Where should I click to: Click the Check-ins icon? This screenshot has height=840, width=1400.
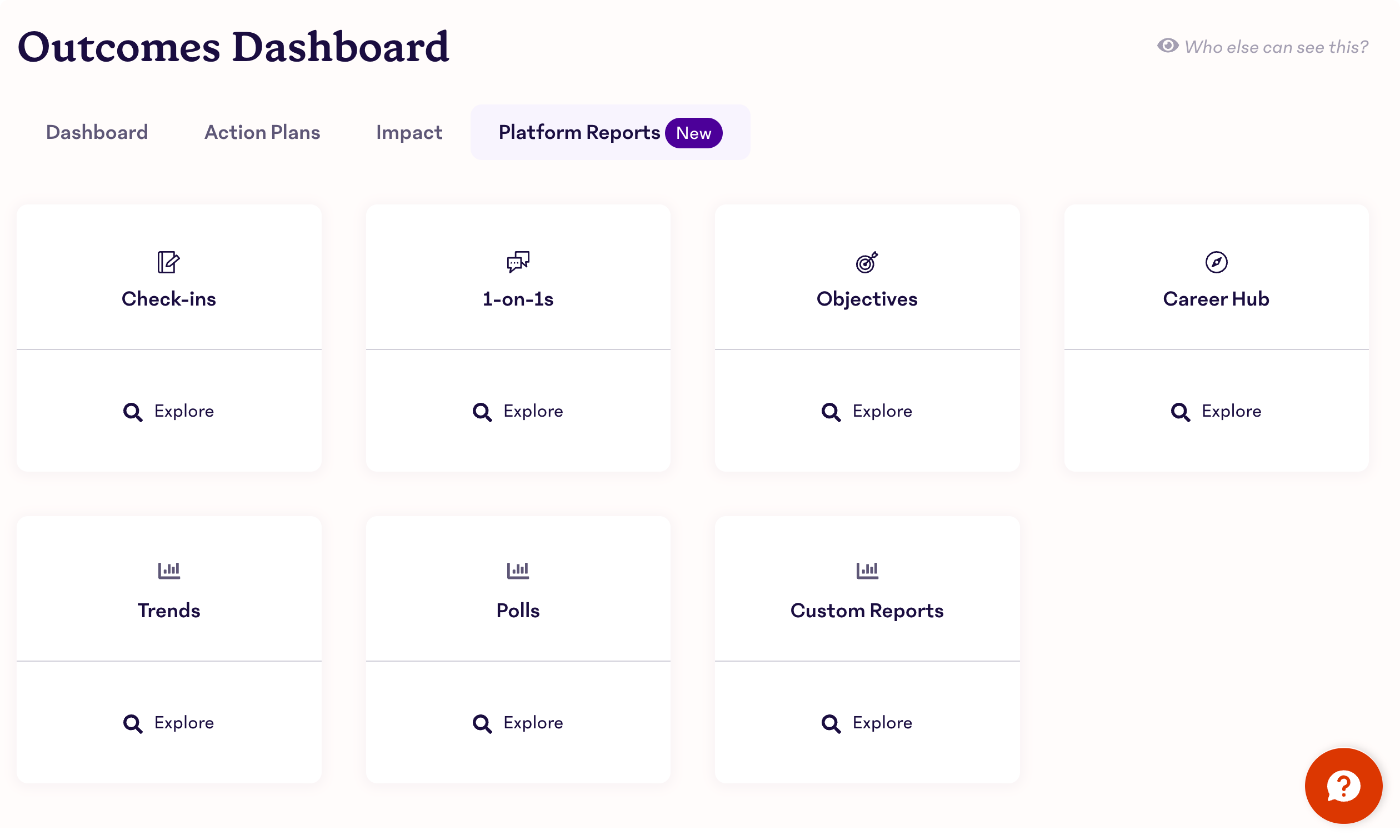tap(168, 262)
